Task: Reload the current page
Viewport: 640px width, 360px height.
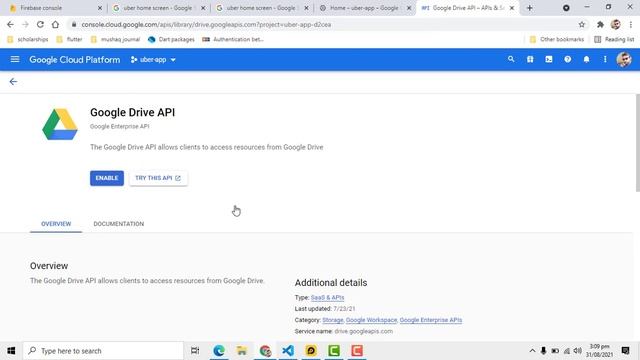Action: tap(40, 24)
